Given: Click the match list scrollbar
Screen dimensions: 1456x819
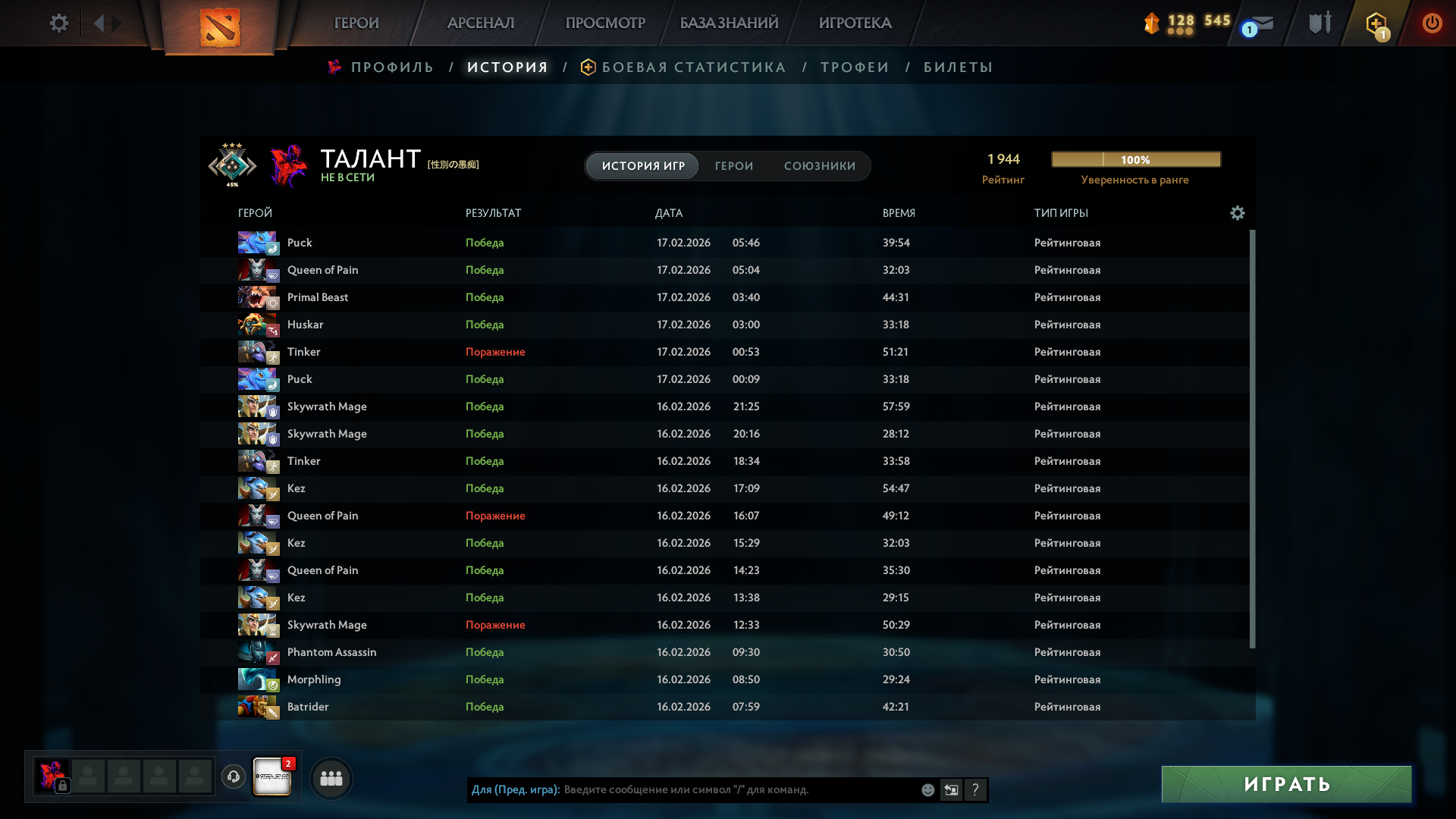Looking at the screenshot, I should (1252, 439).
